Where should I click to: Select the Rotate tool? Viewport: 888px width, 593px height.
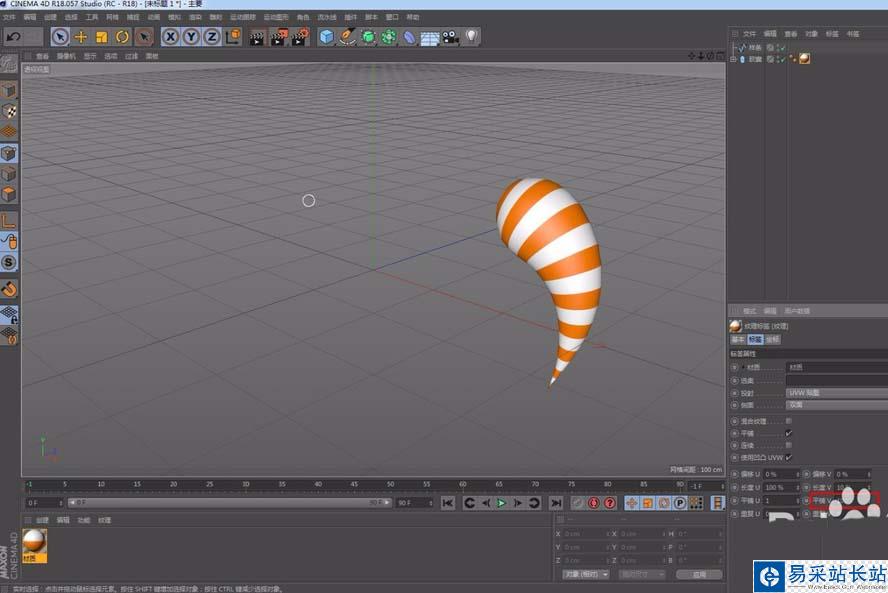point(122,37)
